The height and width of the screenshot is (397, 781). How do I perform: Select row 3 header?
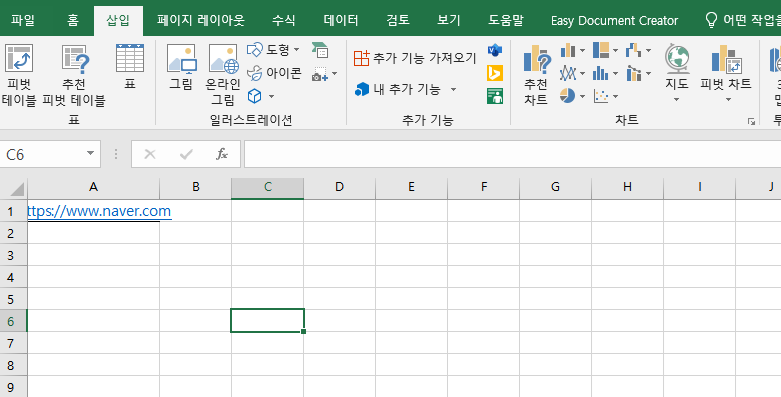pos(13,255)
